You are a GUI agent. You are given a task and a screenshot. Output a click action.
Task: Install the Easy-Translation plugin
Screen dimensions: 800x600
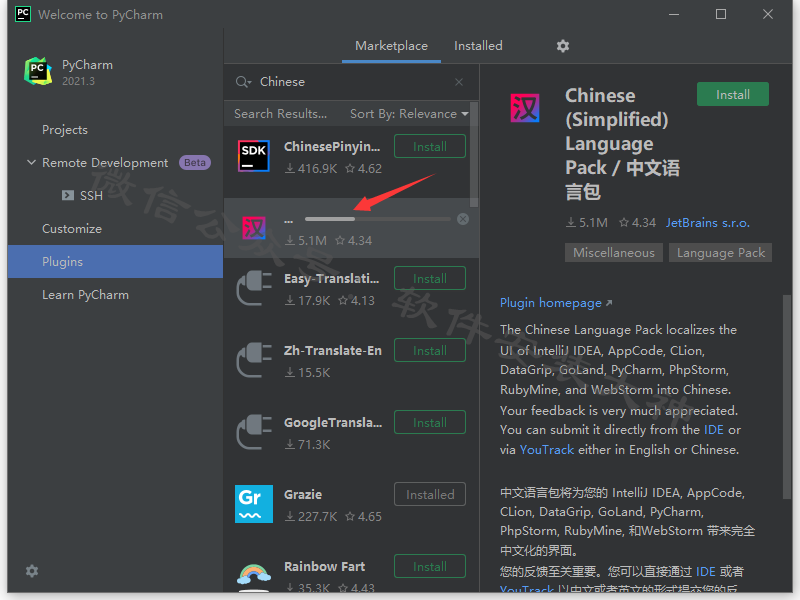(x=430, y=279)
